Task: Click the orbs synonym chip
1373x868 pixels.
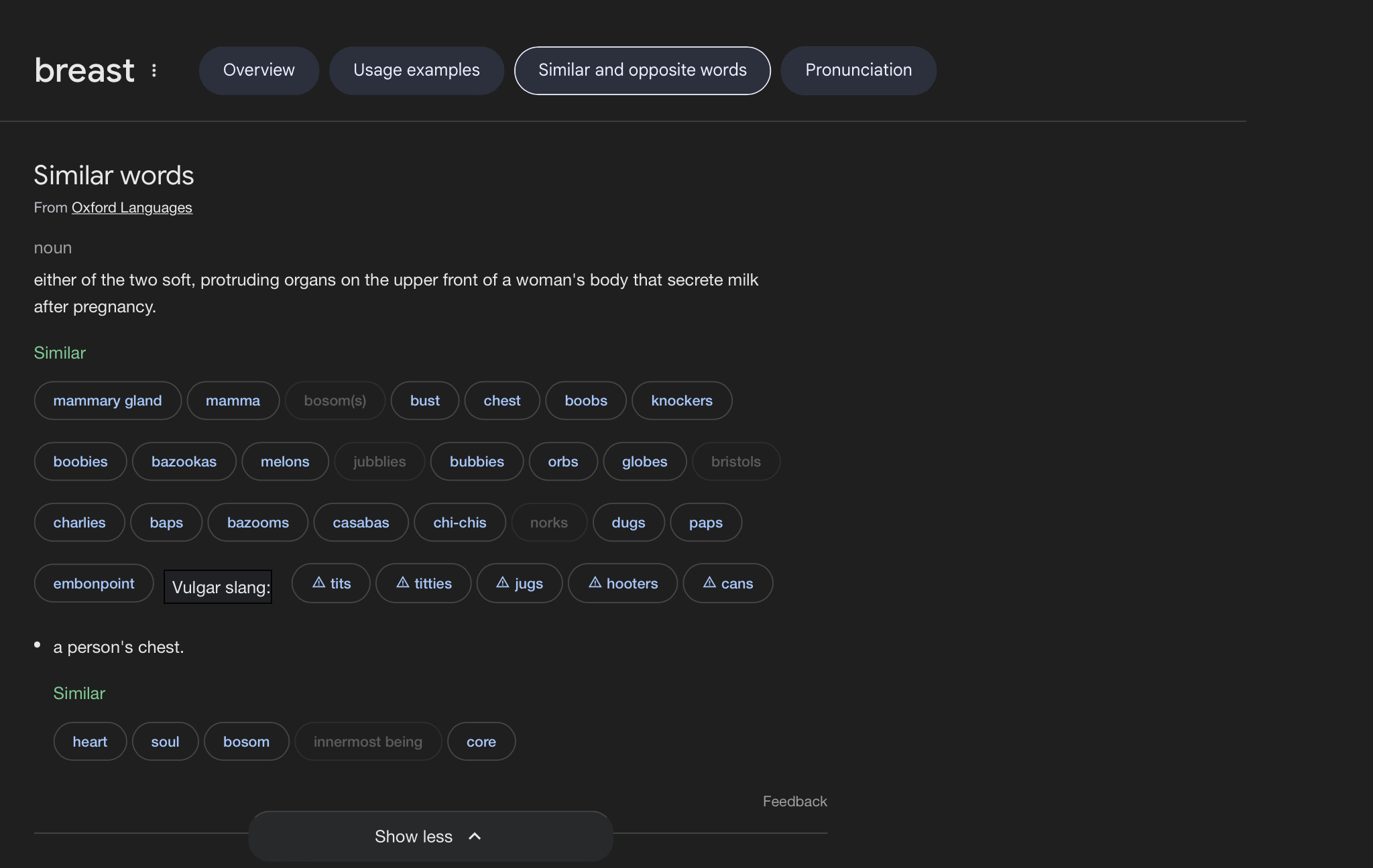Action: click(x=562, y=462)
